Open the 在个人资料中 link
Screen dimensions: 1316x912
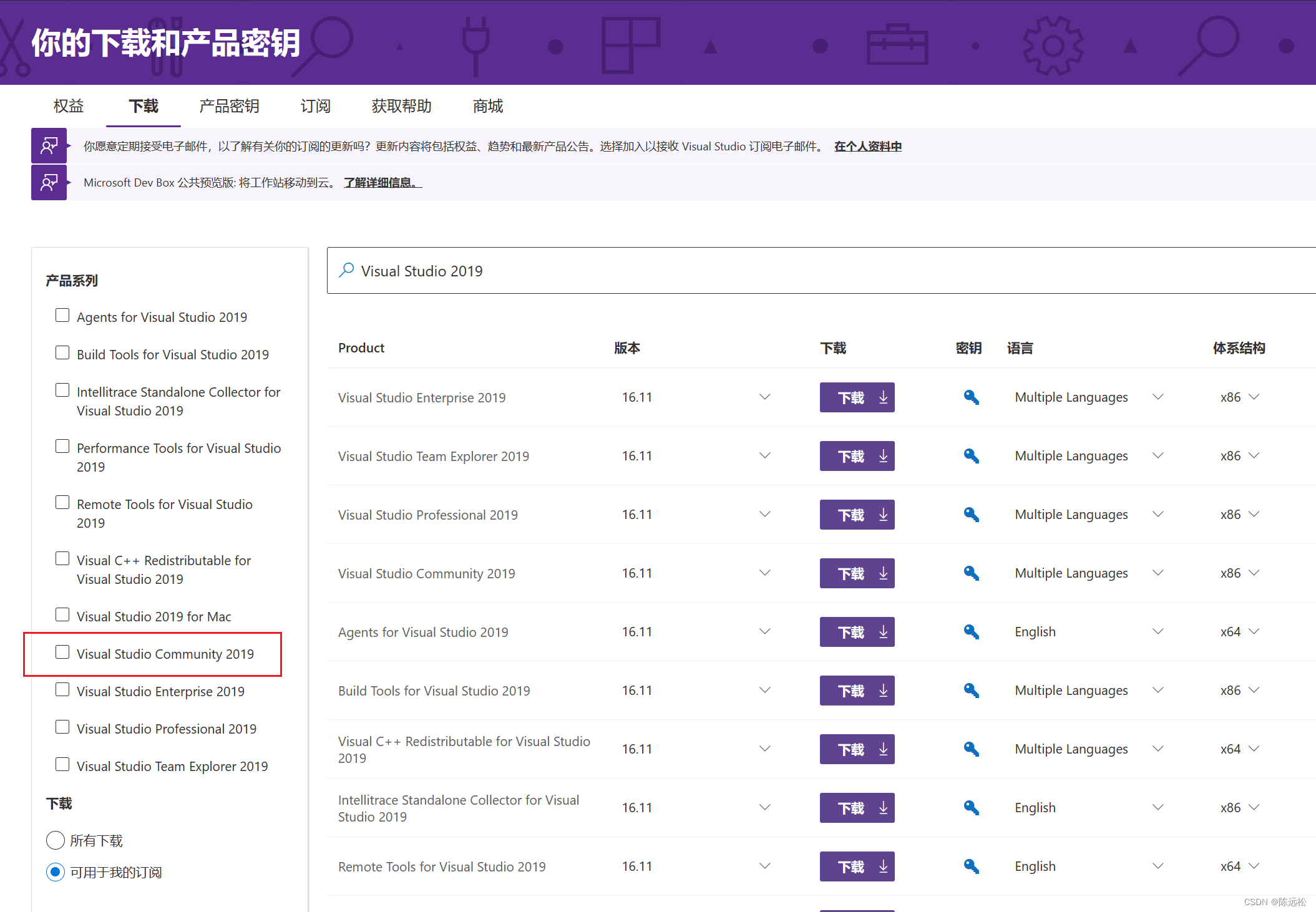[868, 147]
